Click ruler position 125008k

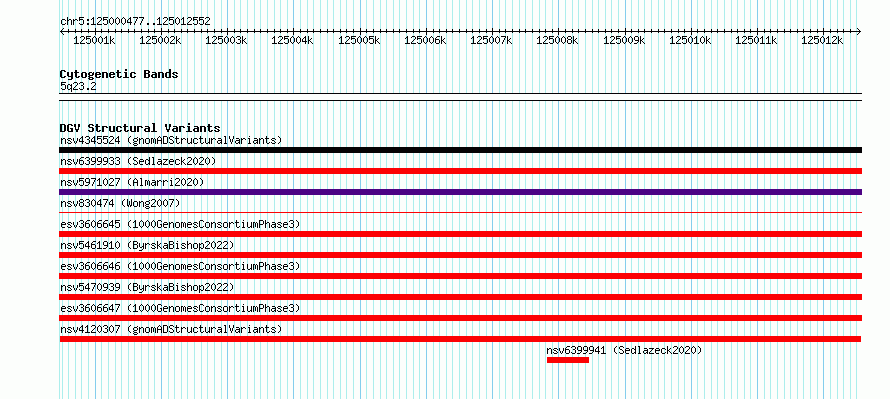tap(557, 40)
